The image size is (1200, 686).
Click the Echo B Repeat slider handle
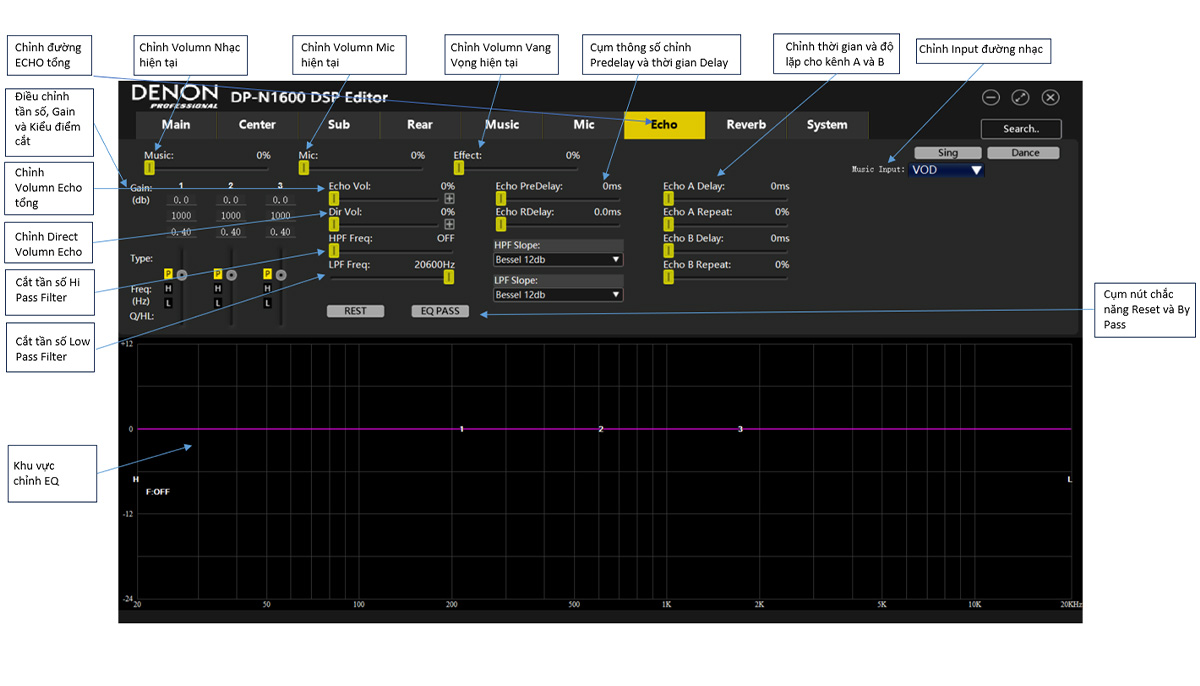click(x=668, y=277)
